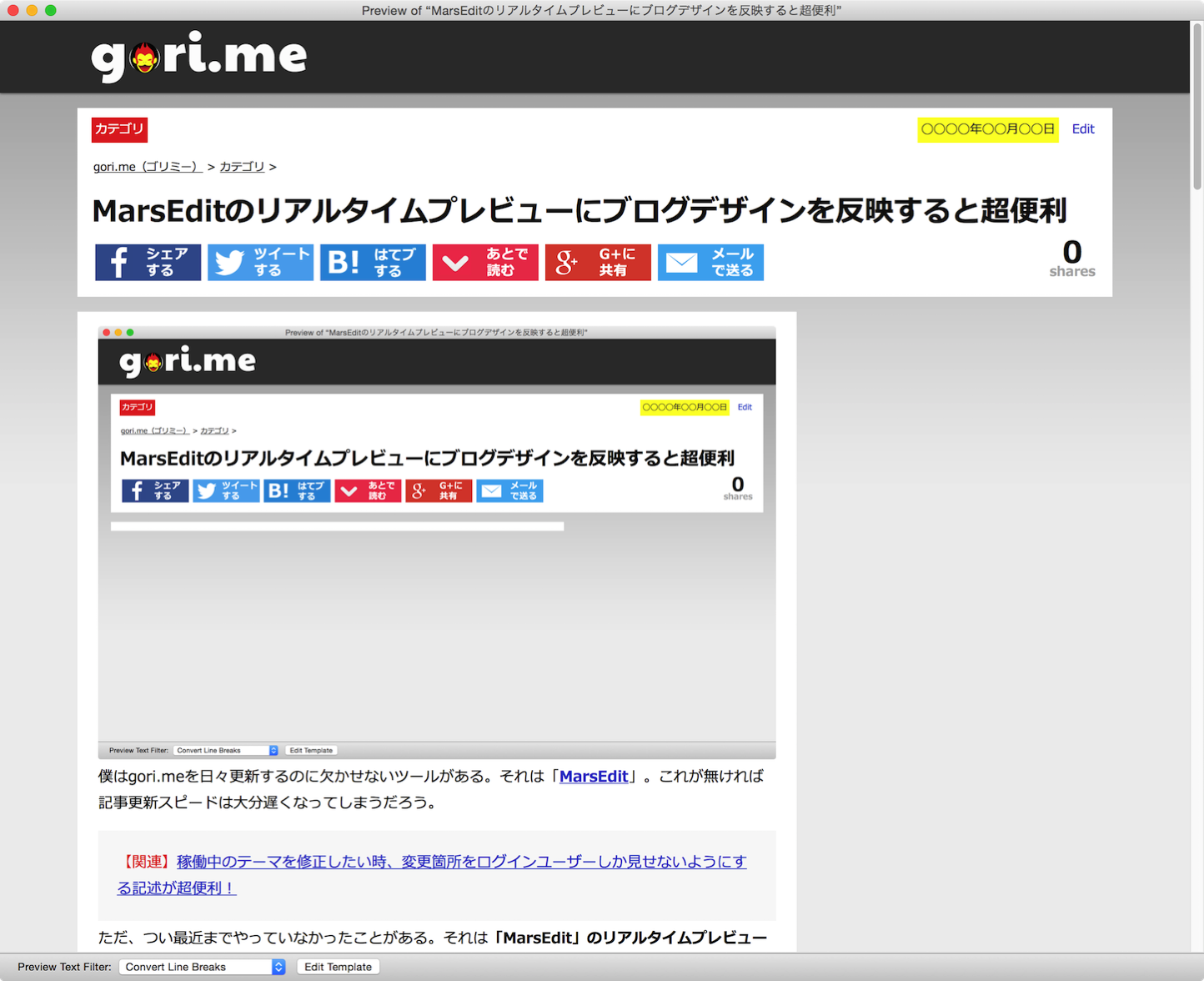Click the yellow highlighted date placeholder
1204x981 pixels.
point(987,130)
